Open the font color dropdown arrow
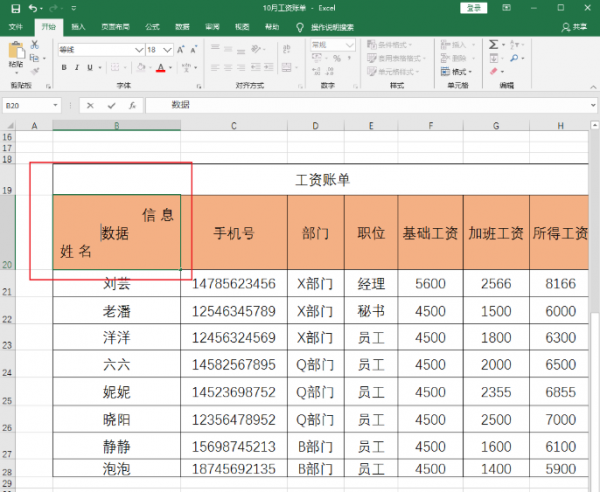Screen dimensions: 600x492 170,68
